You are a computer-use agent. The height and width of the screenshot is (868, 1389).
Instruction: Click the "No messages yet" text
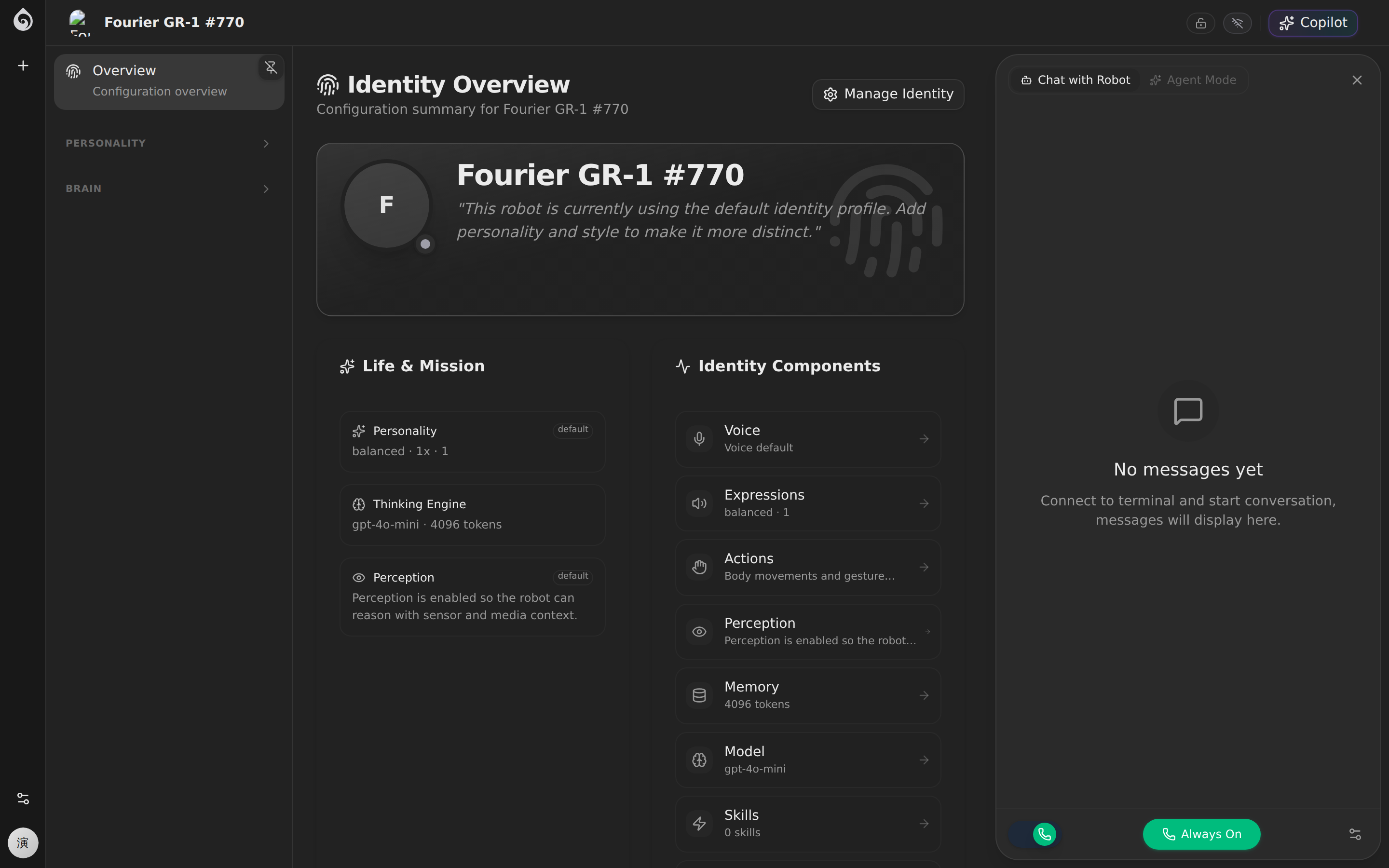coord(1188,470)
